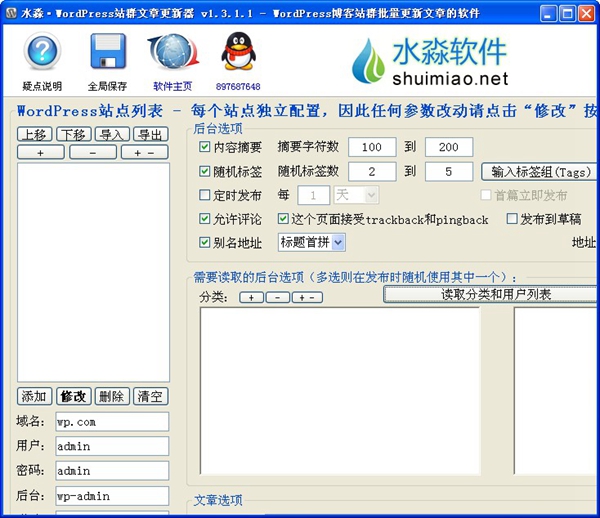The height and width of the screenshot is (518, 600).
Task: Click the 用户 field admin
Action: tap(112, 446)
